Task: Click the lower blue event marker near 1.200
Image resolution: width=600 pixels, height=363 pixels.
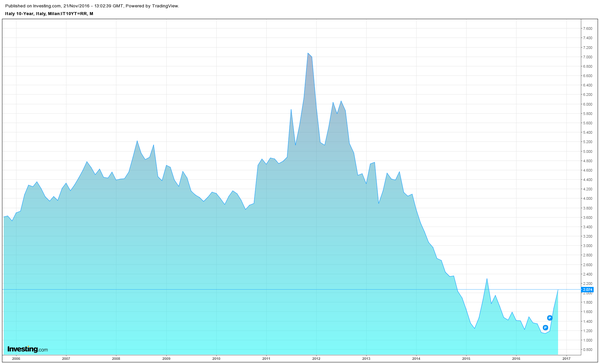Action: click(x=546, y=328)
